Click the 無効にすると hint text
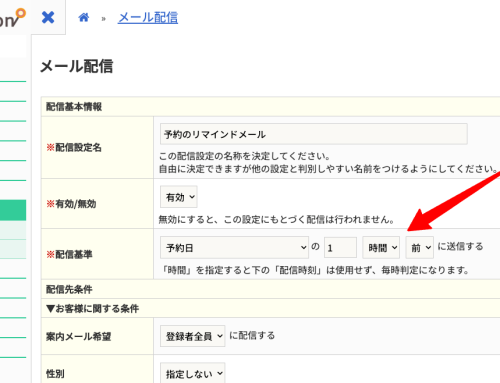This screenshot has width=500, height=383. click(277, 219)
